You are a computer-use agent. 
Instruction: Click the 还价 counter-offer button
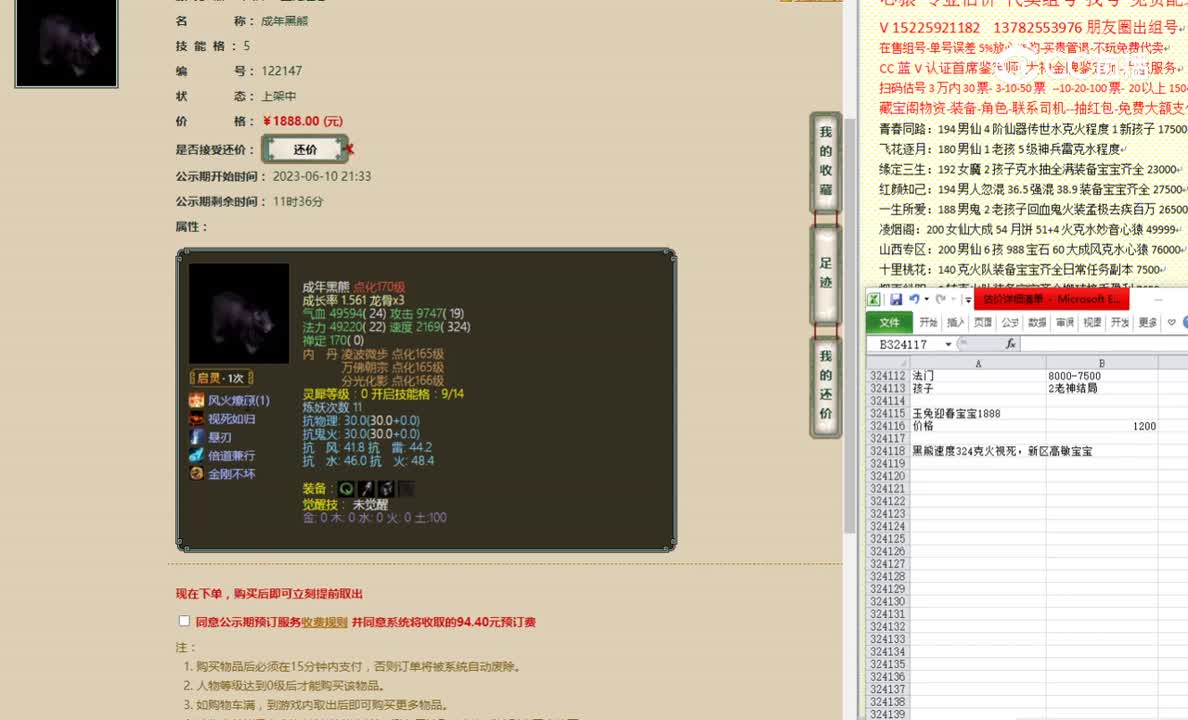(x=306, y=147)
